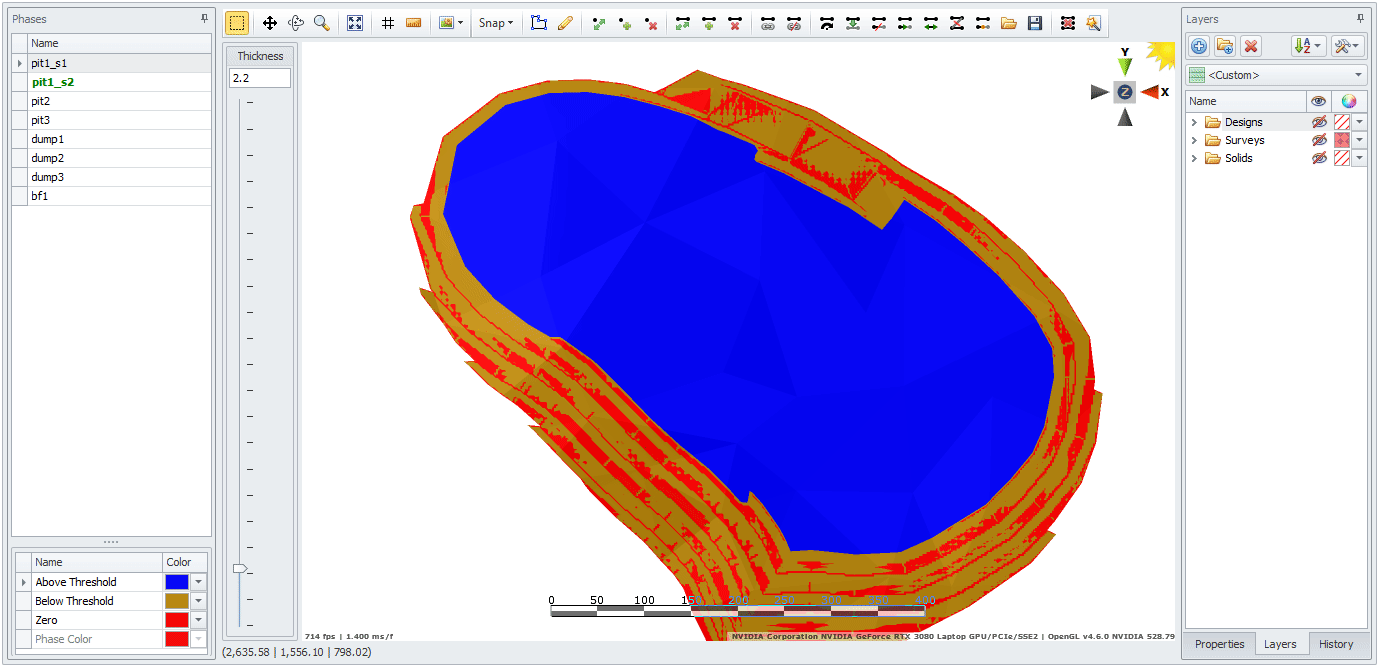Click the eye visibility column header

[x=1319, y=101]
